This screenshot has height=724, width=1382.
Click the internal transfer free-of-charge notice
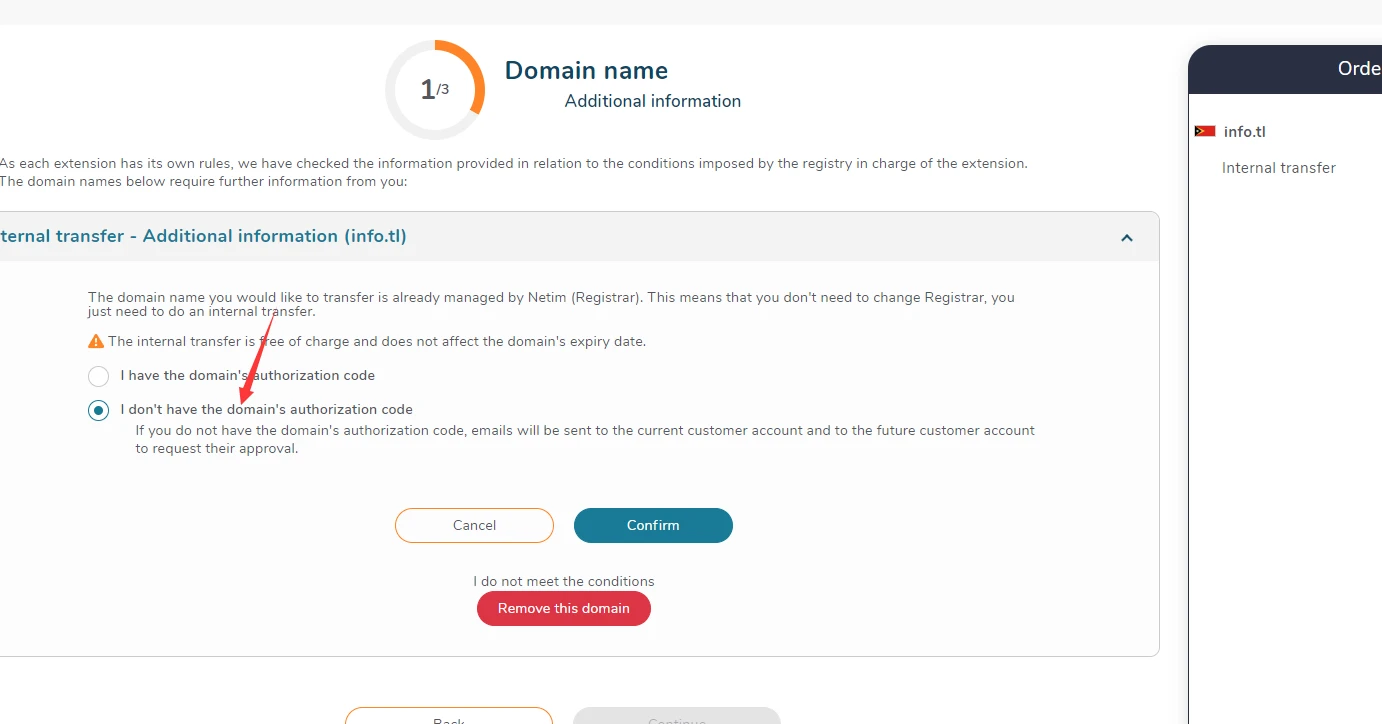376,342
